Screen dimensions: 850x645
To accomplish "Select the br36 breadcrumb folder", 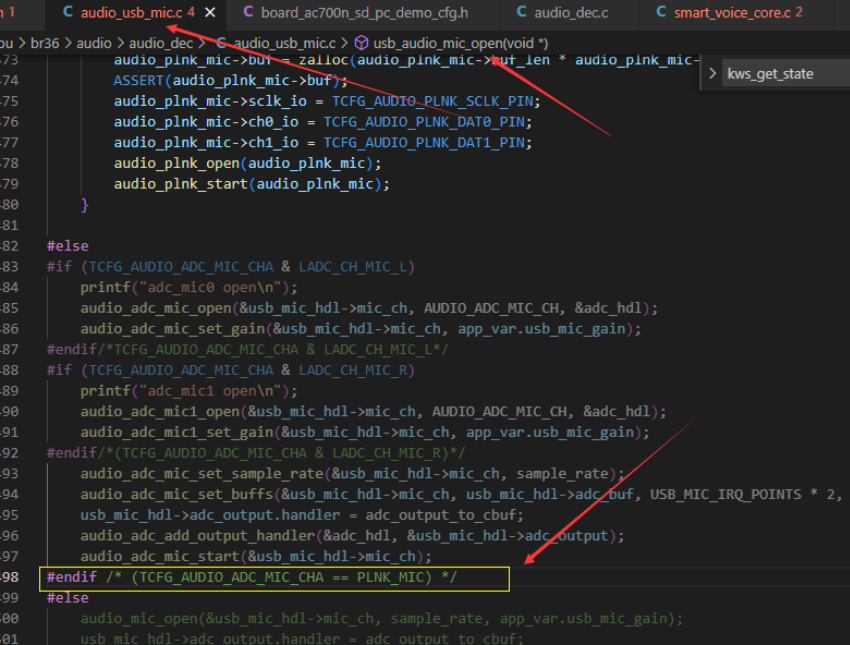I will click(44, 43).
